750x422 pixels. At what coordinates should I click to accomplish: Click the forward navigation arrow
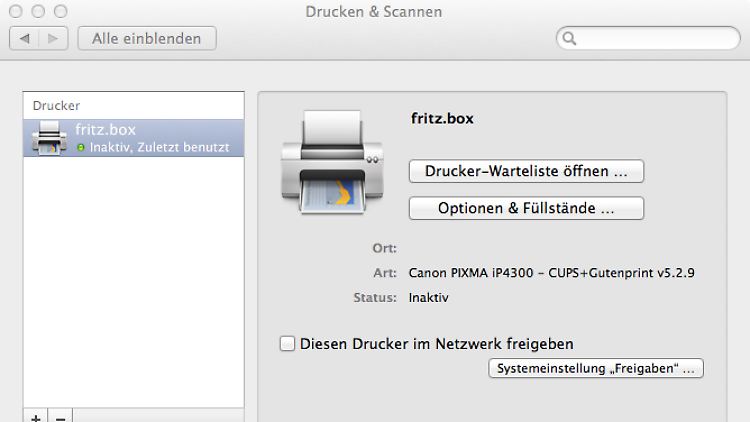[x=54, y=39]
